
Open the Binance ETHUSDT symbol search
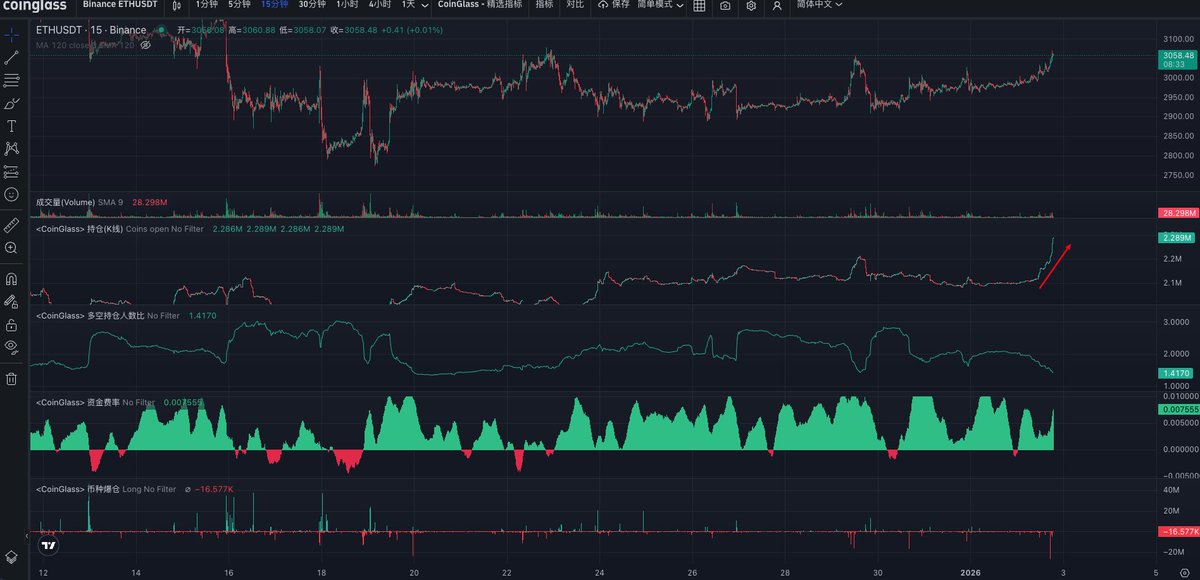click(119, 5)
